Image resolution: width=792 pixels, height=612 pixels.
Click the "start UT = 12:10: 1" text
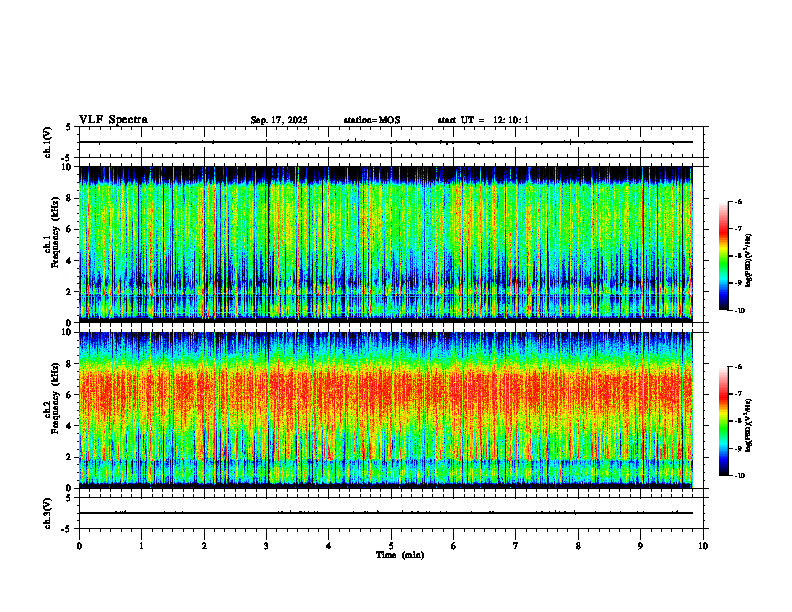[x=483, y=120]
